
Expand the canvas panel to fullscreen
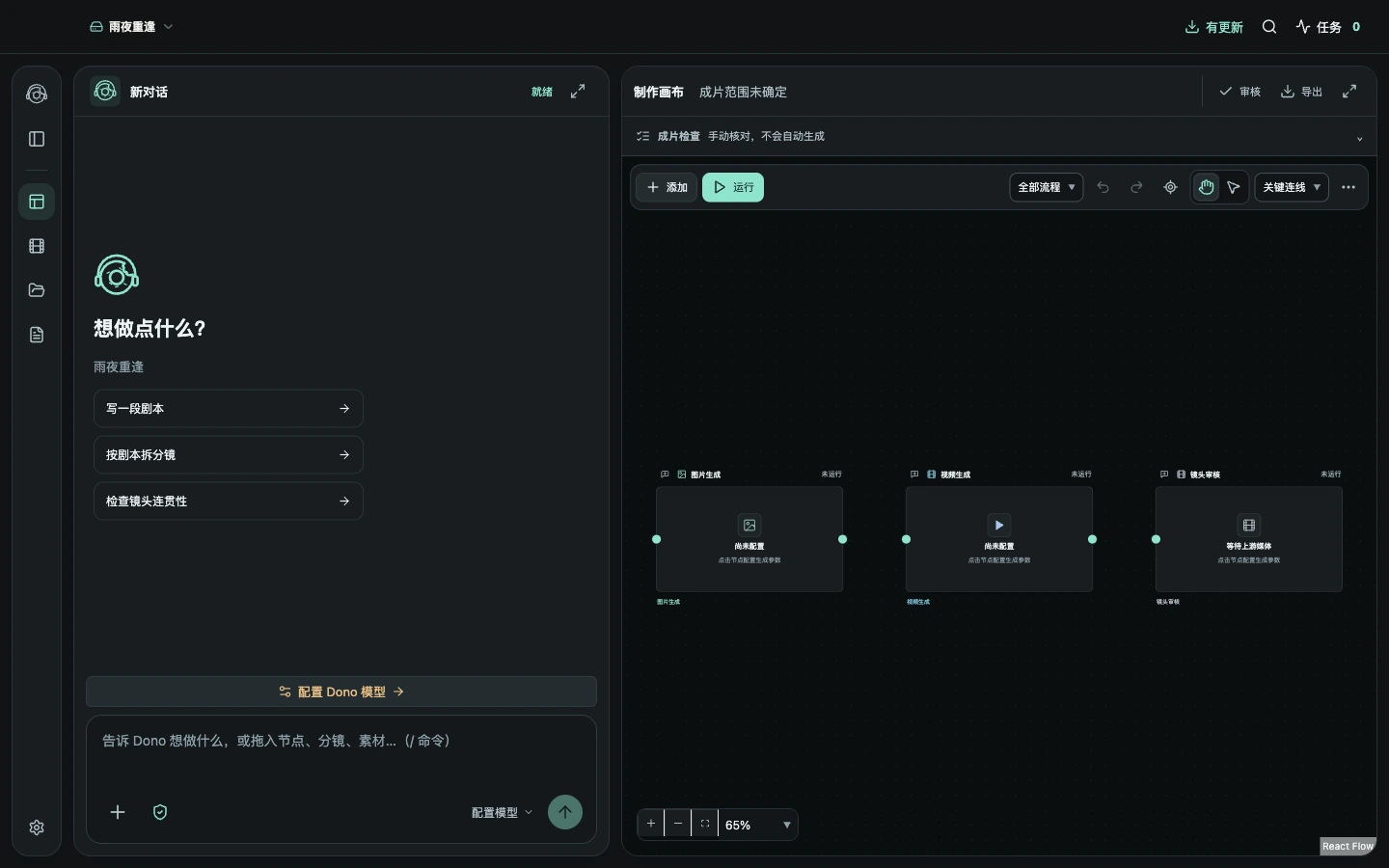[1349, 92]
